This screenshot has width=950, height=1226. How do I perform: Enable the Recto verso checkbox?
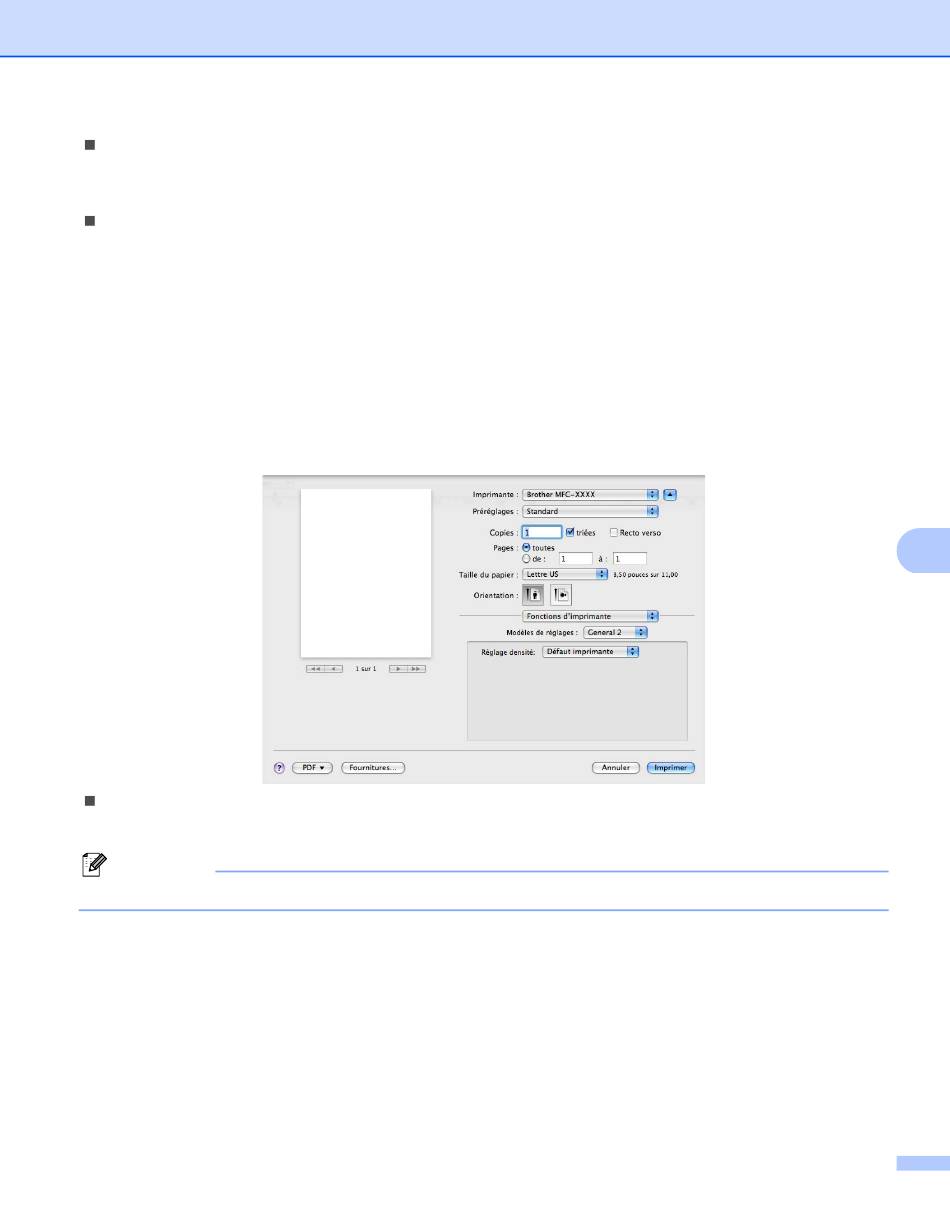click(614, 533)
